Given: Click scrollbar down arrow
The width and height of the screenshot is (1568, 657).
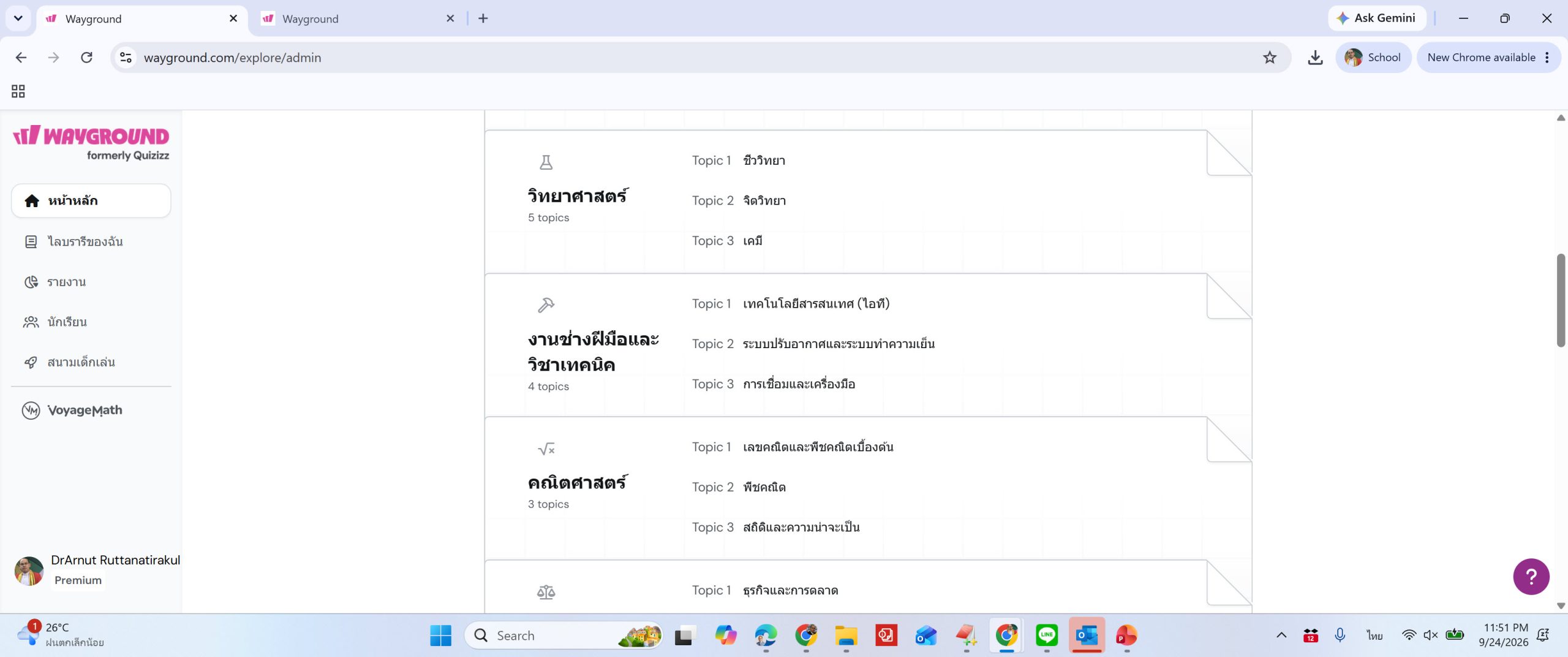Looking at the screenshot, I should [x=1561, y=606].
